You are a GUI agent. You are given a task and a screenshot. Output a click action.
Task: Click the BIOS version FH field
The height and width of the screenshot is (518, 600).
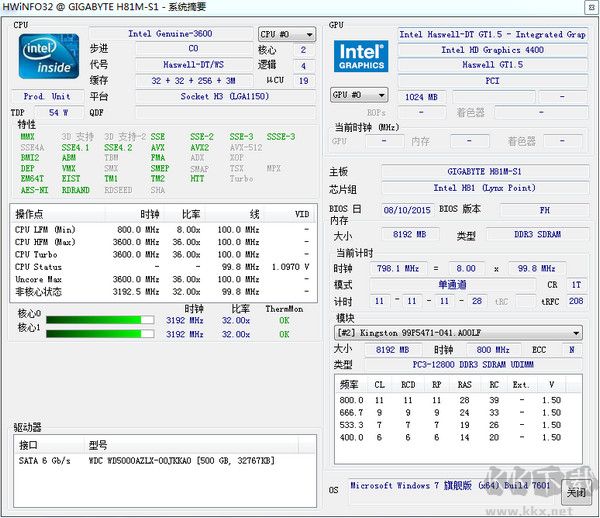click(x=545, y=210)
